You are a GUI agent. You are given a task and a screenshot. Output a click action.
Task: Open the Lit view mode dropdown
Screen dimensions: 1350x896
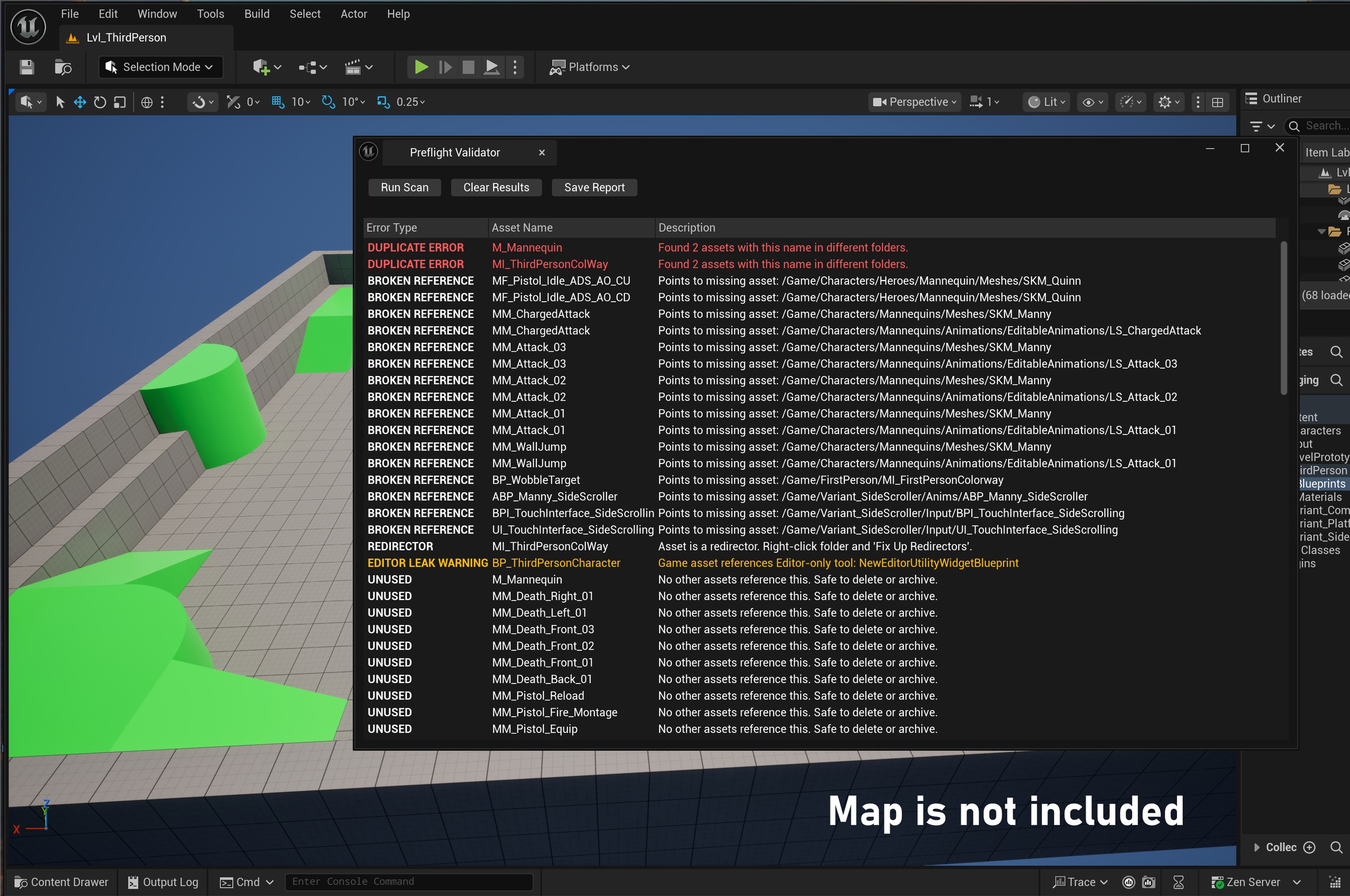click(x=1047, y=102)
